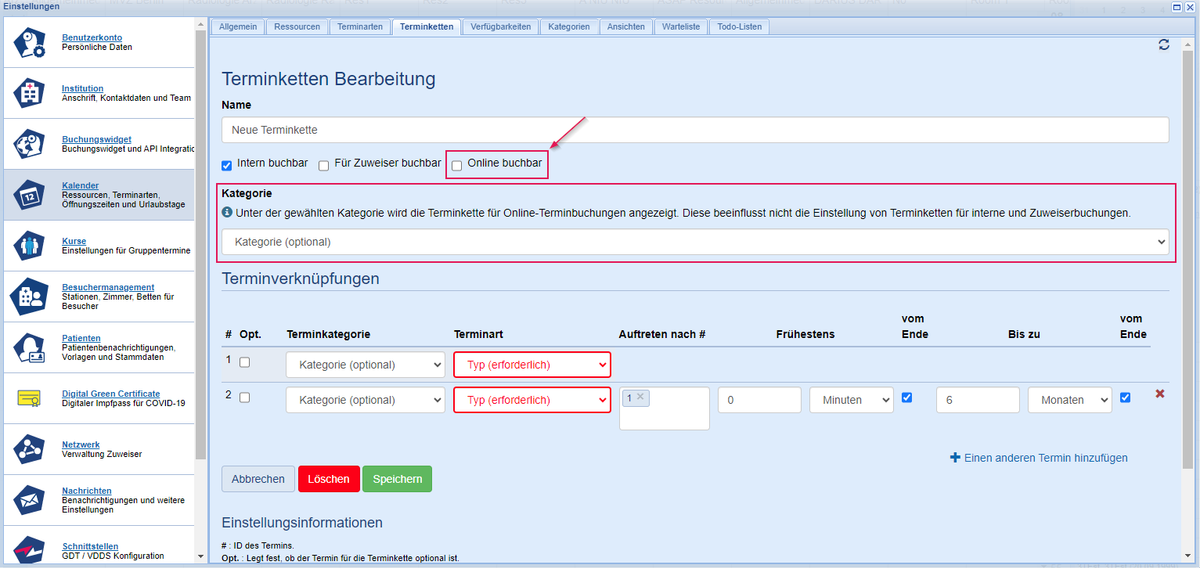Open the Netzwerk link
This screenshot has width=1200, height=568.
pos(81,444)
